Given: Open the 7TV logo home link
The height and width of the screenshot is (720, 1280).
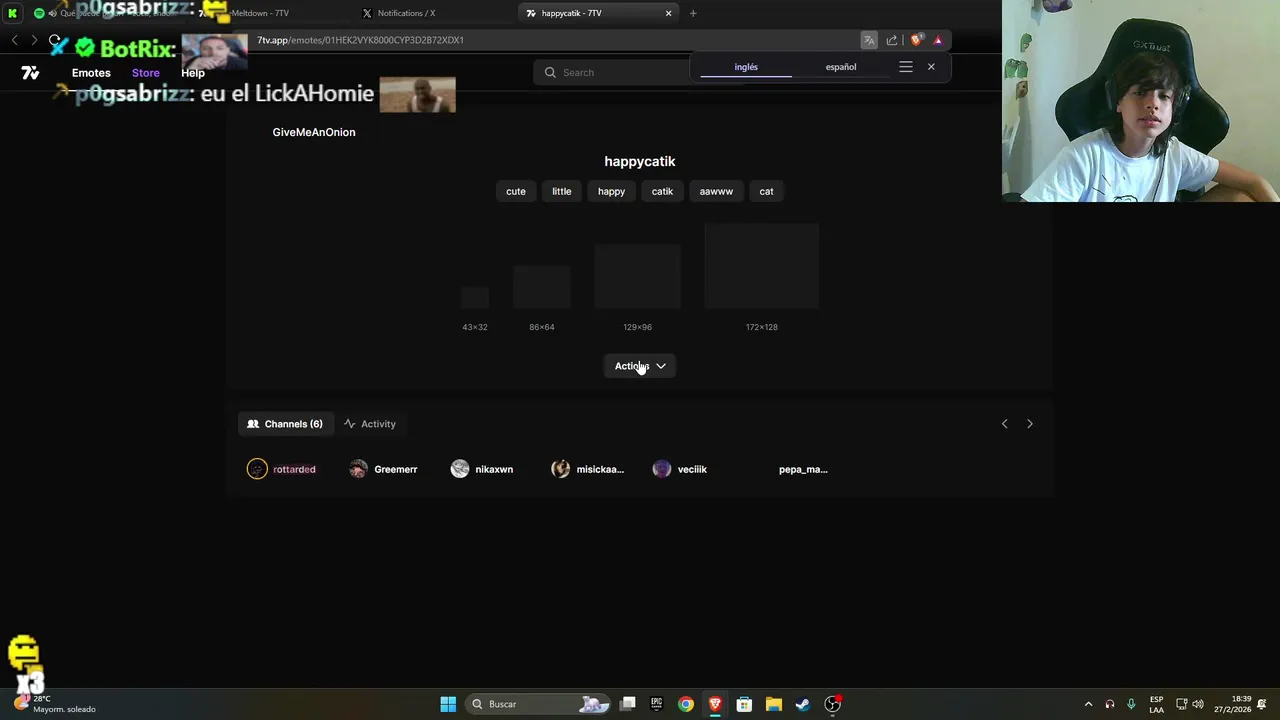Looking at the screenshot, I should pos(30,73).
